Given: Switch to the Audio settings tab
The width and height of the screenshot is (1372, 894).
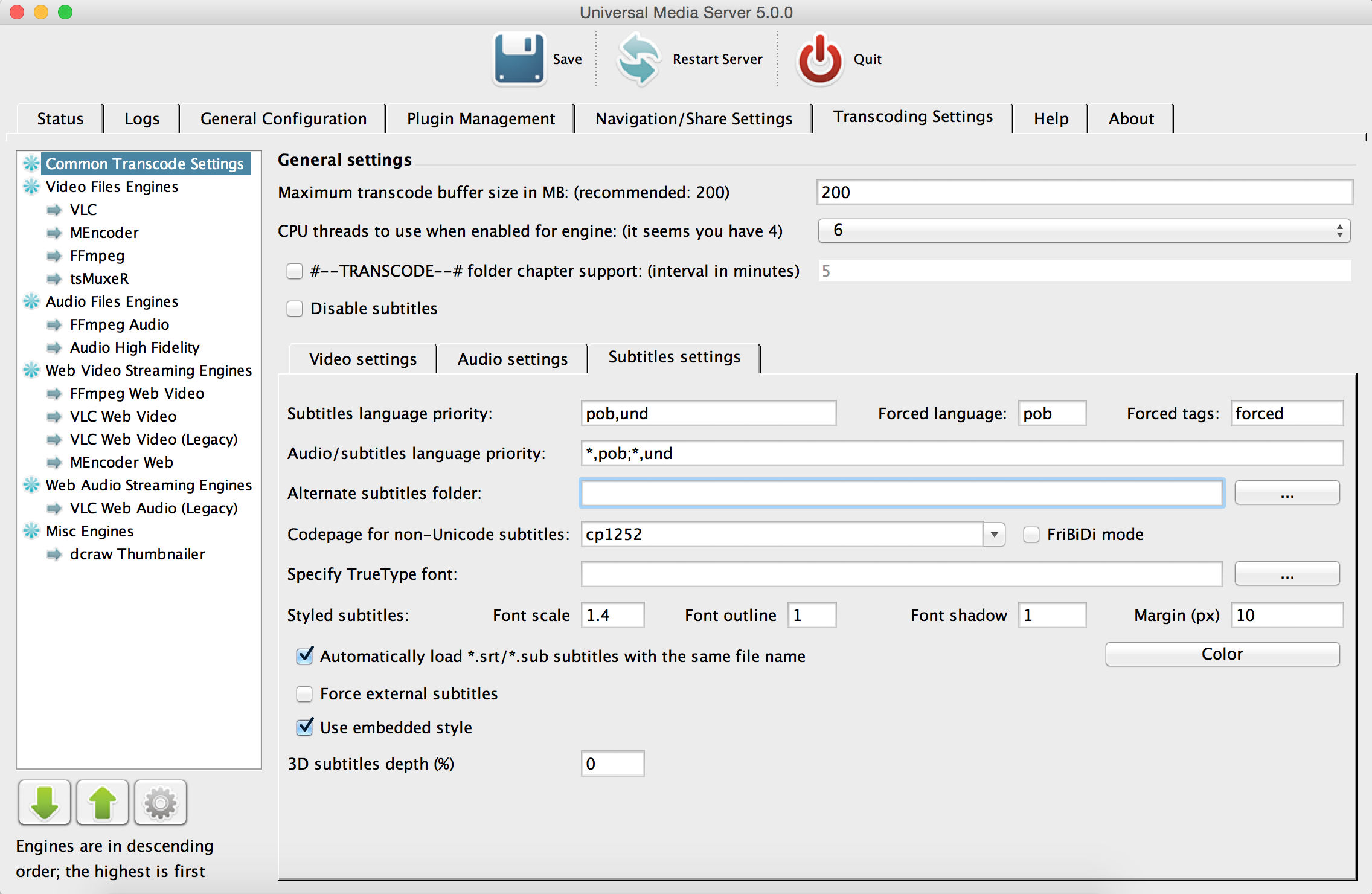Looking at the screenshot, I should (x=513, y=359).
